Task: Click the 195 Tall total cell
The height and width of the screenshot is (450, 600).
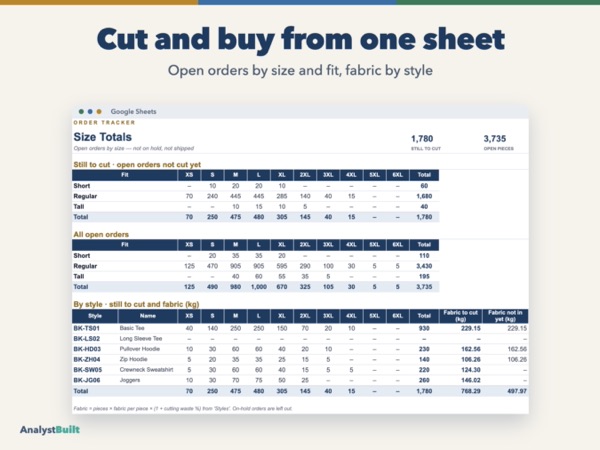Action: click(424, 276)
